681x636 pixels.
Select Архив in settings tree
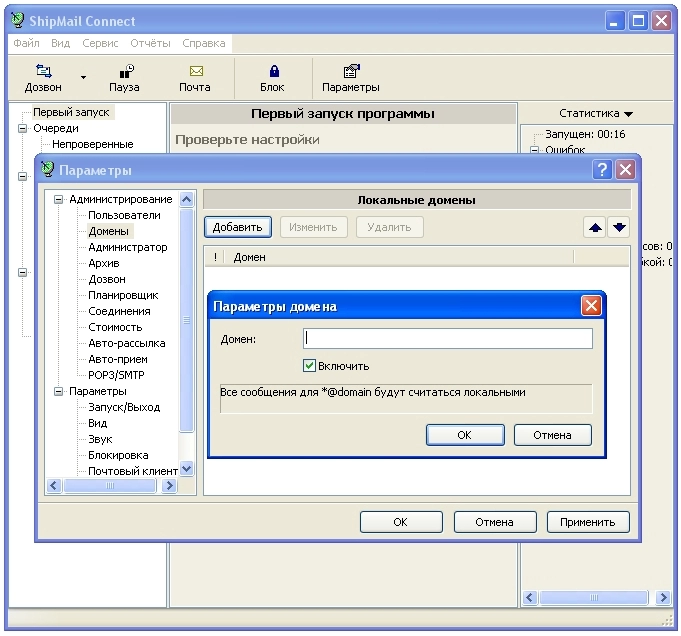104,264
